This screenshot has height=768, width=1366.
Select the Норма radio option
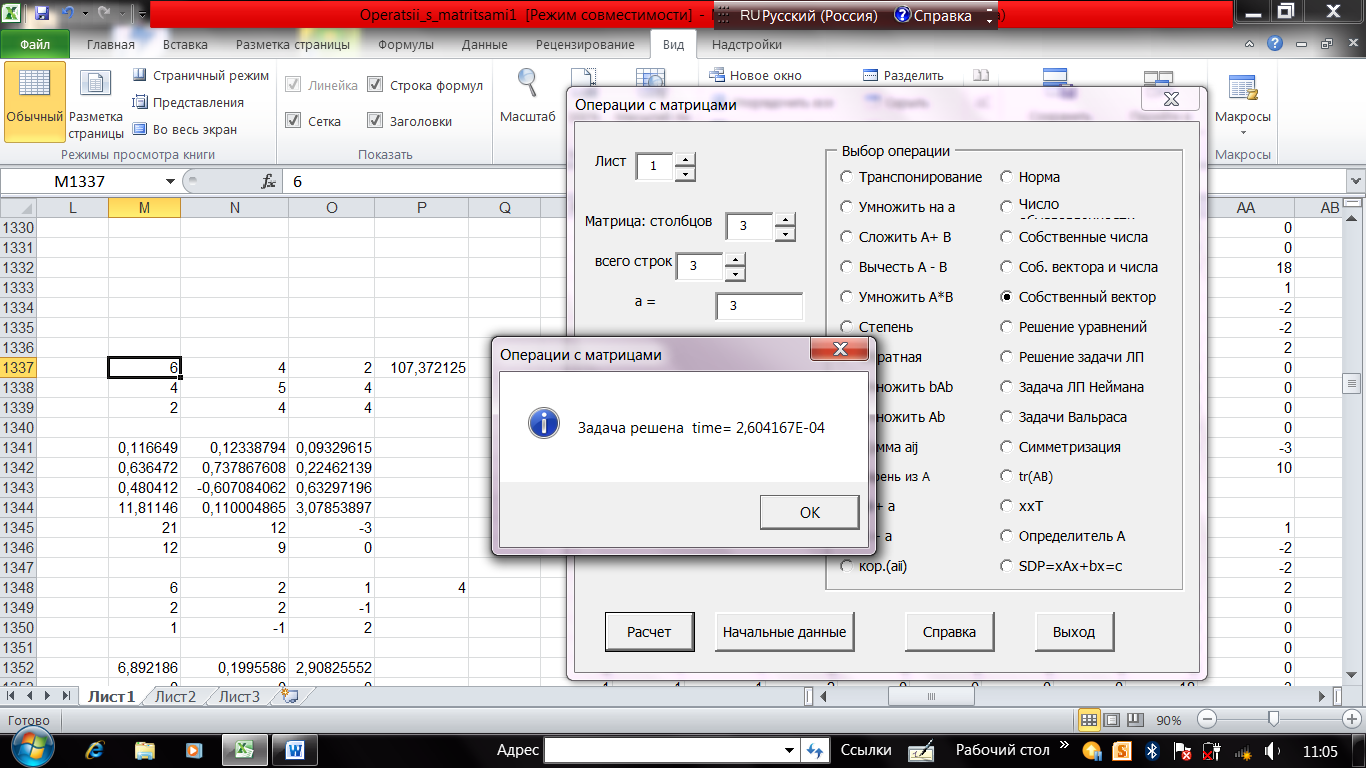(1007, 177)
